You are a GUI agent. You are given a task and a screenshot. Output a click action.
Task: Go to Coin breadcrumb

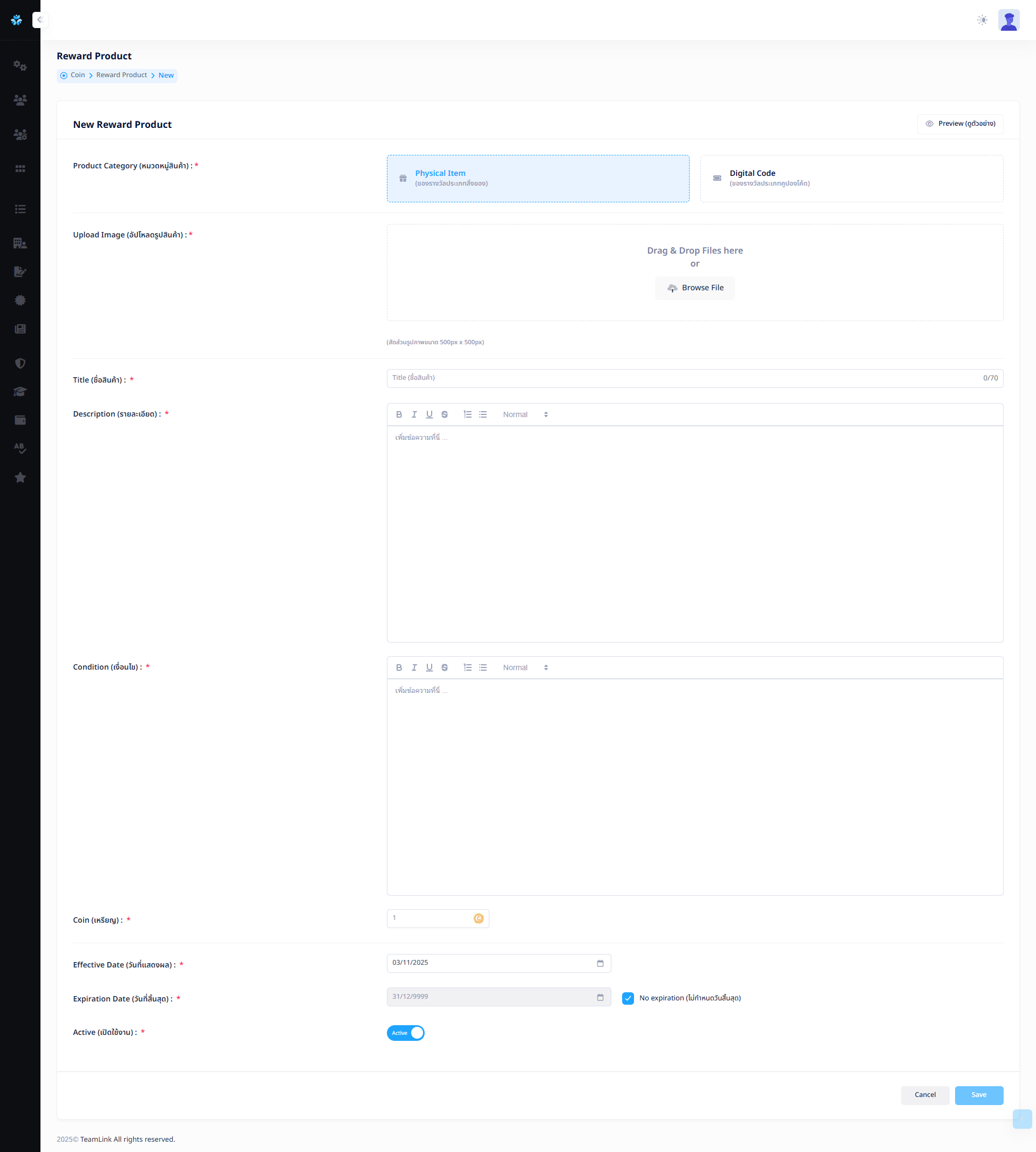(x=77, y=75)
